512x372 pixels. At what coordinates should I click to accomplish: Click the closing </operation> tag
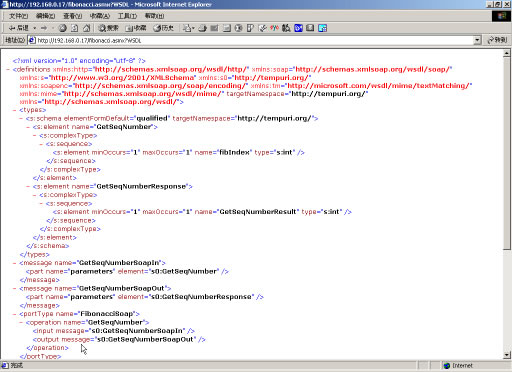click(47, 348)
